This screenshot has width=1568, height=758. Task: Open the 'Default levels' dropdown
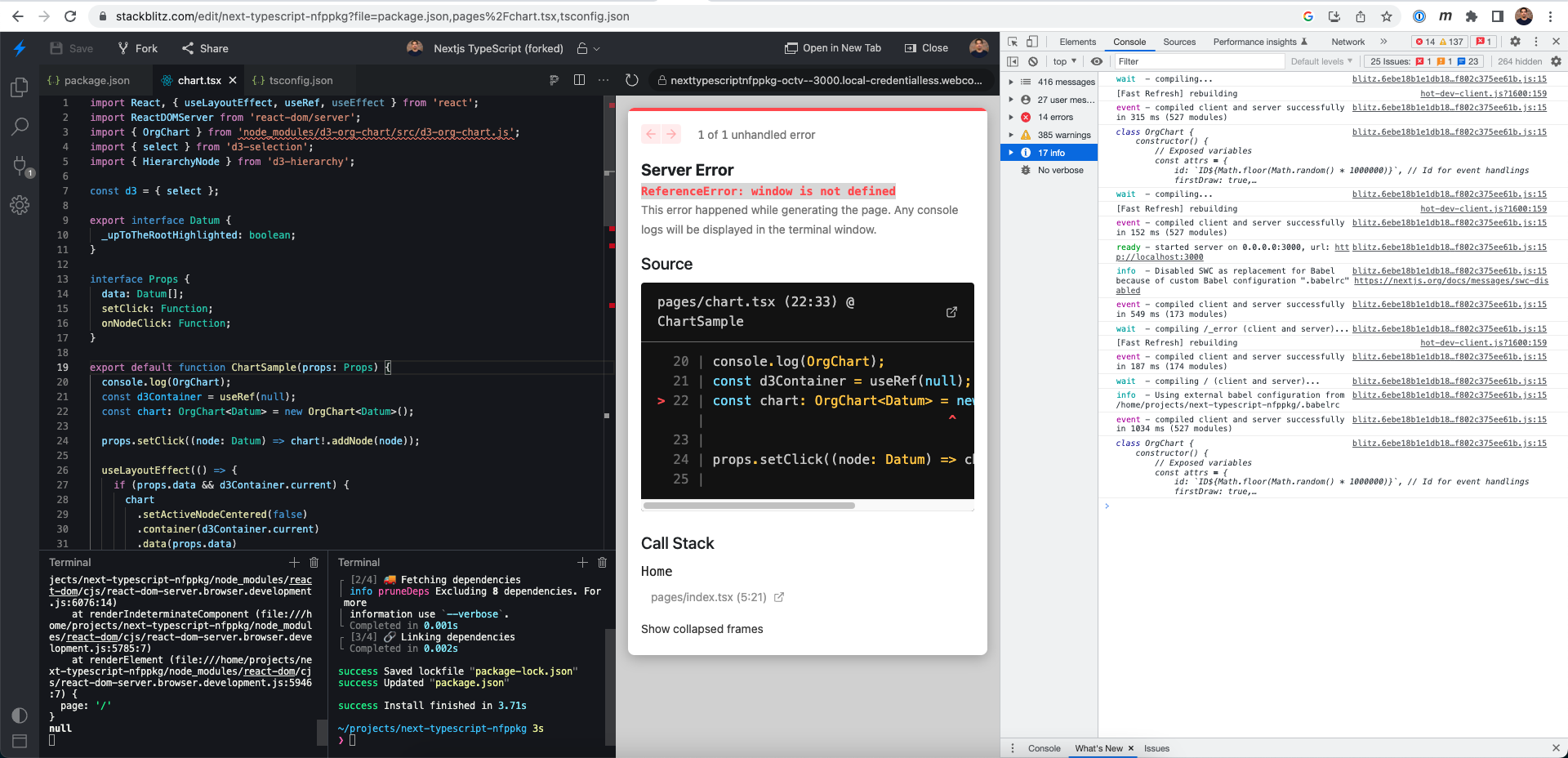click(1321, 61)
